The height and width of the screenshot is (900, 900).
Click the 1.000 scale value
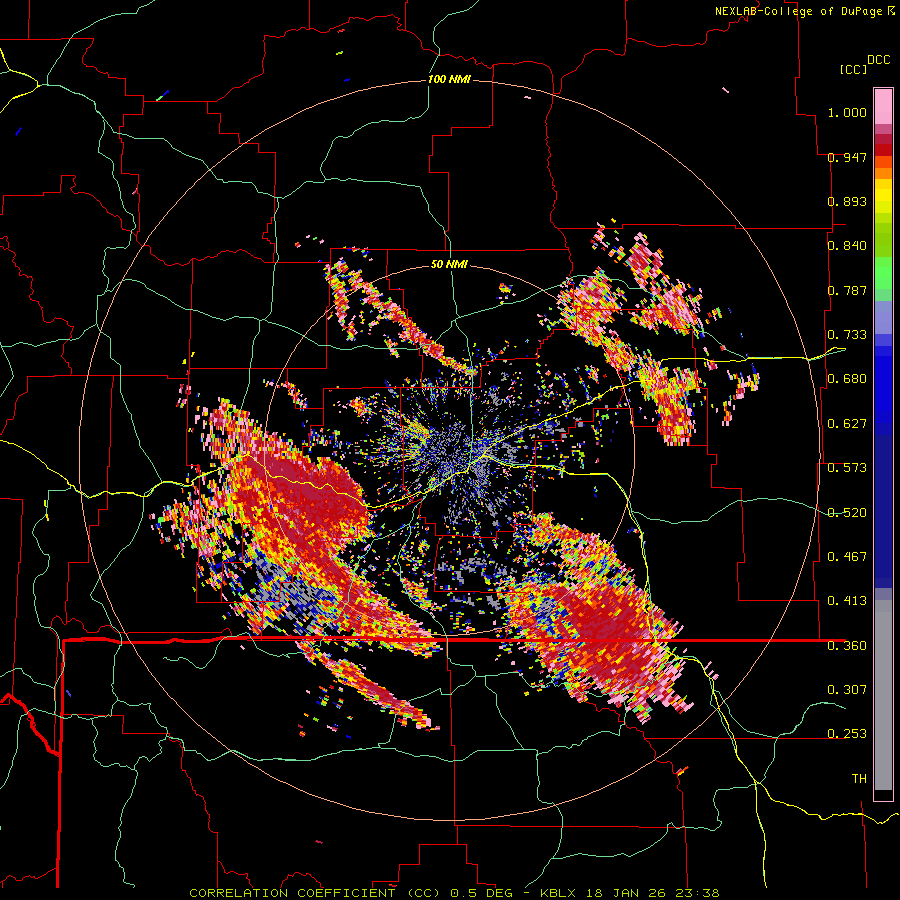(847, 112)
